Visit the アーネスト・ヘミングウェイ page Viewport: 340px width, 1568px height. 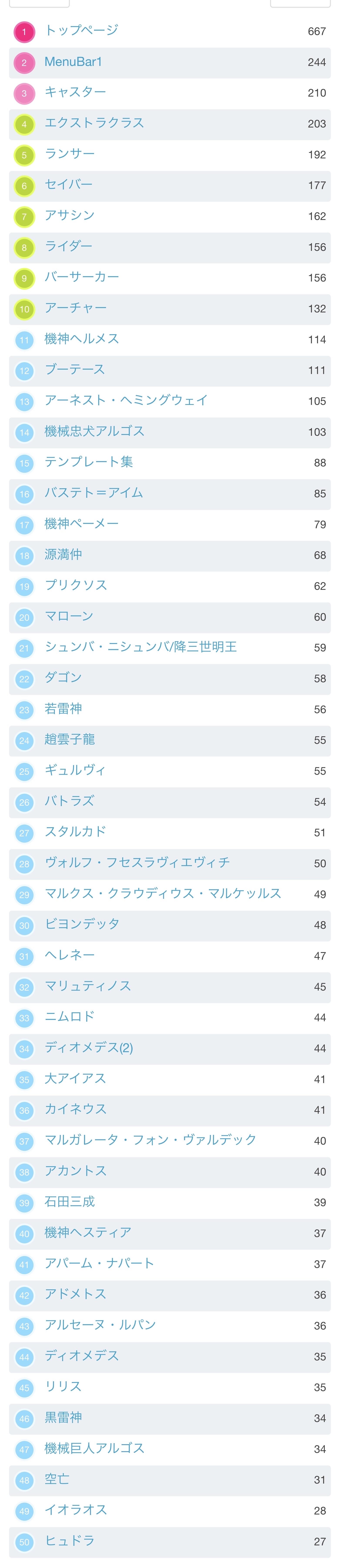coord(126,401)
